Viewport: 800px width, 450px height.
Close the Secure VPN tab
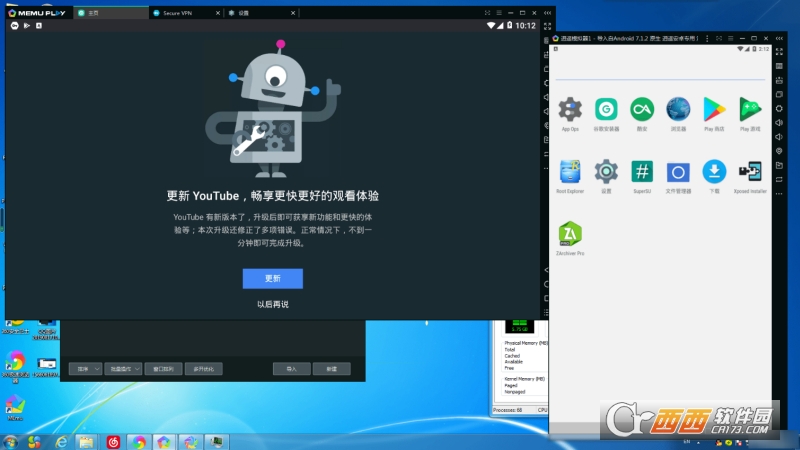coord(218,13)
